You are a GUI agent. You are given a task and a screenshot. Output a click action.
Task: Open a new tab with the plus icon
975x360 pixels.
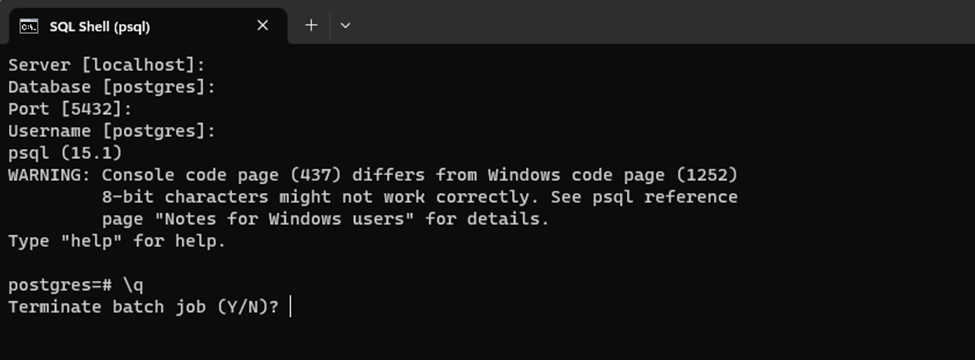click(311, 25)
